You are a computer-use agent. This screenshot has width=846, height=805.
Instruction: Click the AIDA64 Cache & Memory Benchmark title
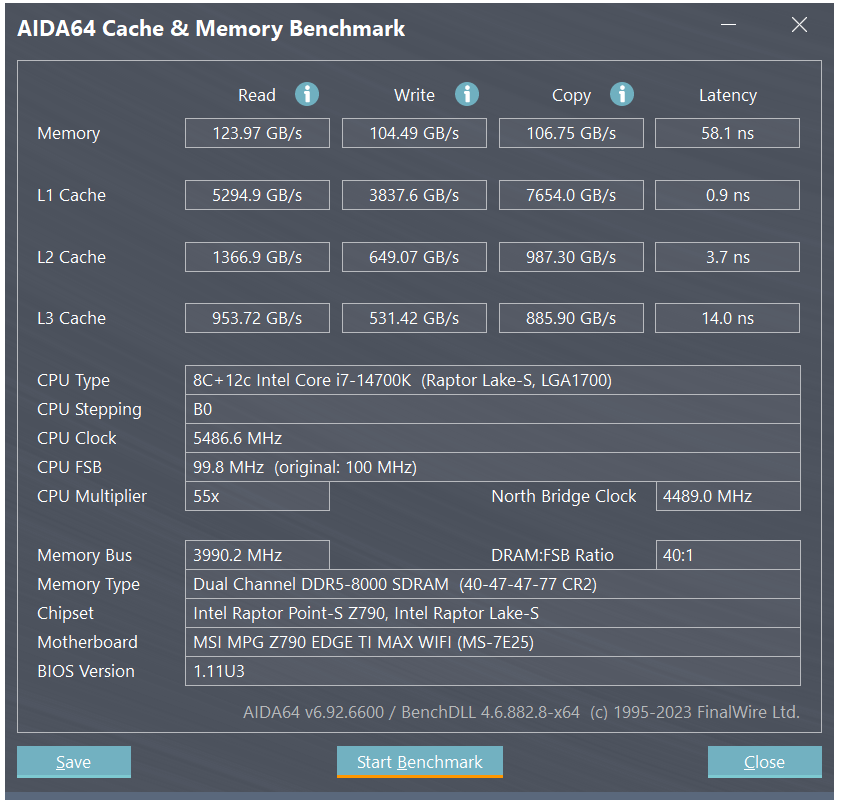pos(211,29)
